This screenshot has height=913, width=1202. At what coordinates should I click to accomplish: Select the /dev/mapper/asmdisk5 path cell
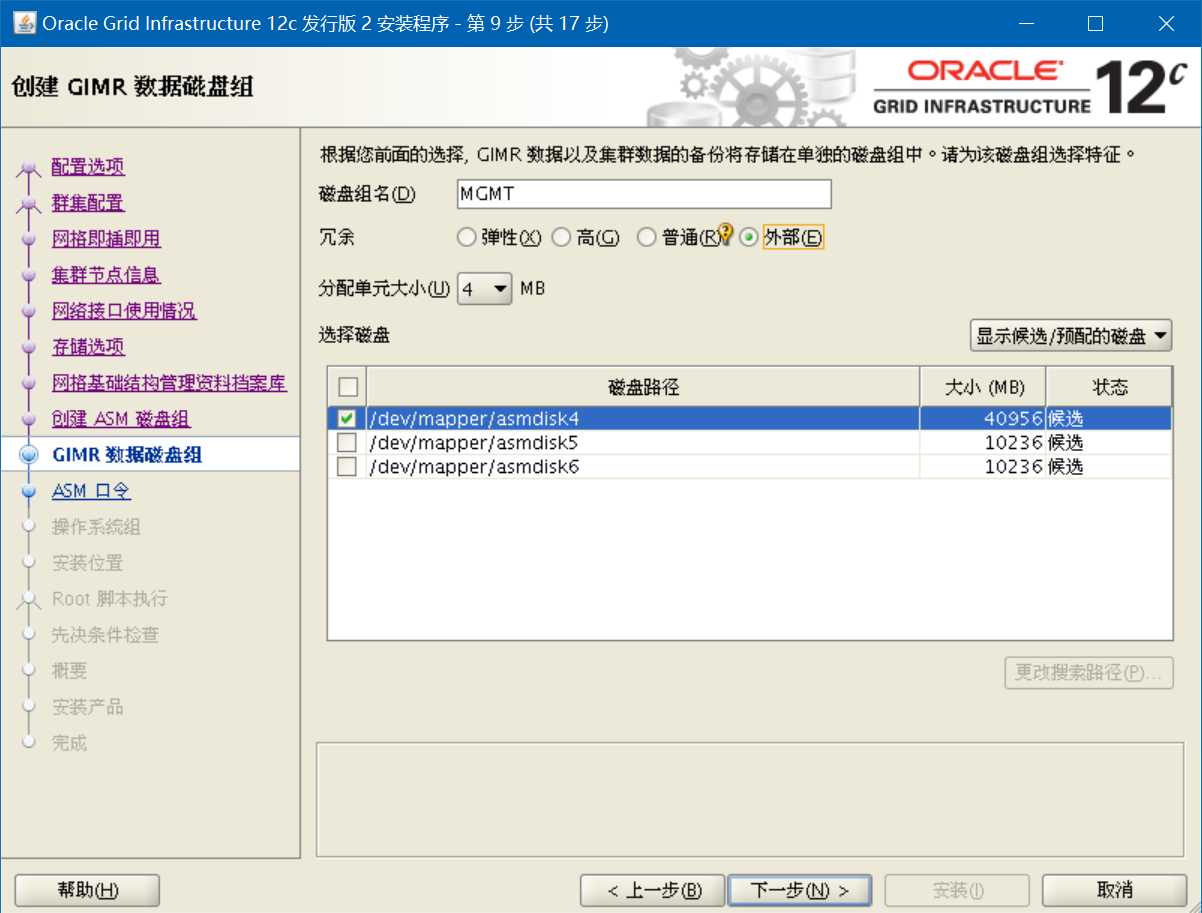click(x=643, y=442)
